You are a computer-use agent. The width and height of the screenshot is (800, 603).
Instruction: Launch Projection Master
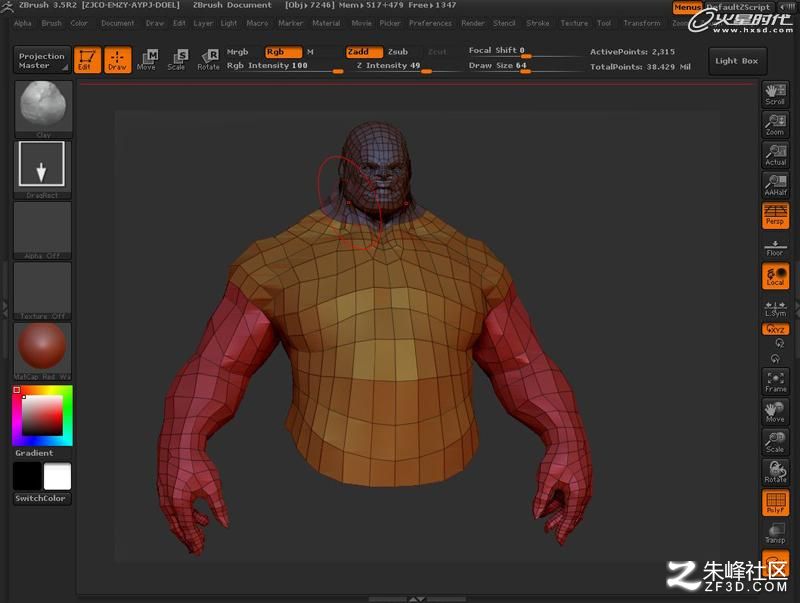click(42, 60)
